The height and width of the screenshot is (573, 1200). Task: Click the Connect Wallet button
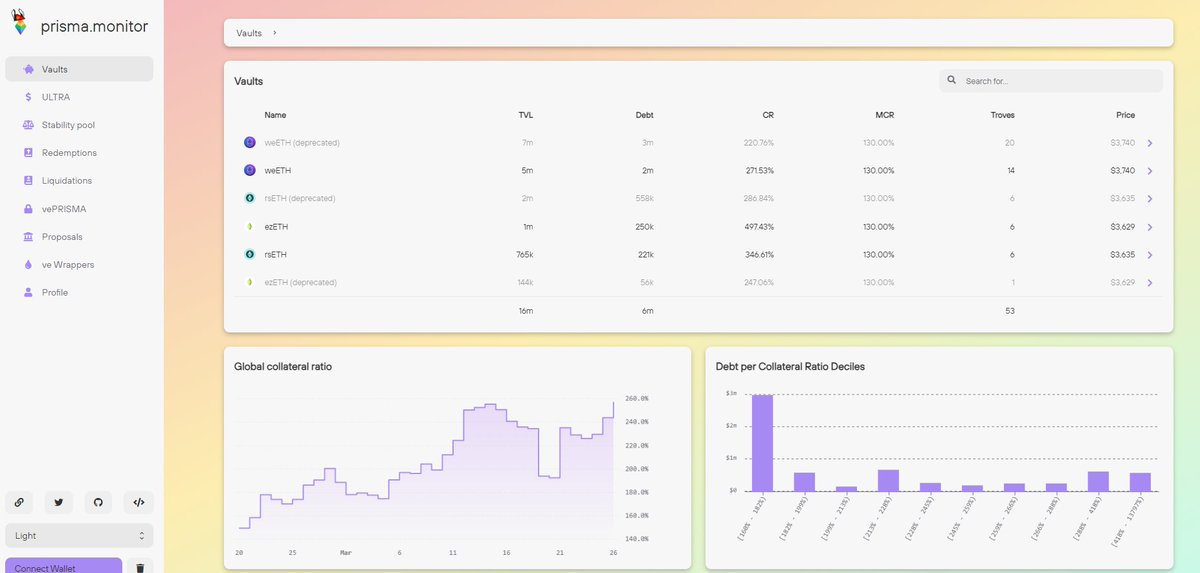coord(63,566)
